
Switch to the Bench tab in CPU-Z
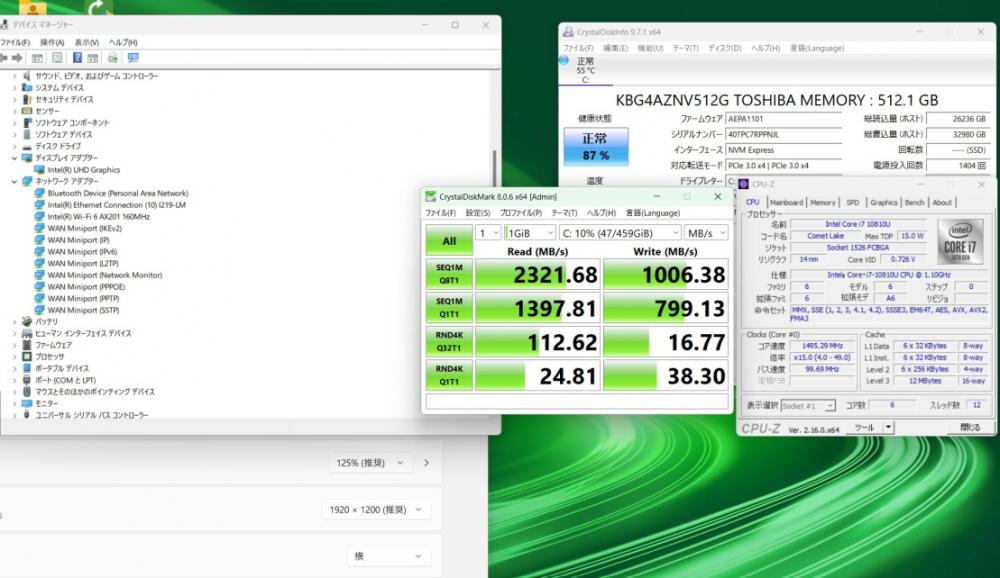tap(914, 202)
